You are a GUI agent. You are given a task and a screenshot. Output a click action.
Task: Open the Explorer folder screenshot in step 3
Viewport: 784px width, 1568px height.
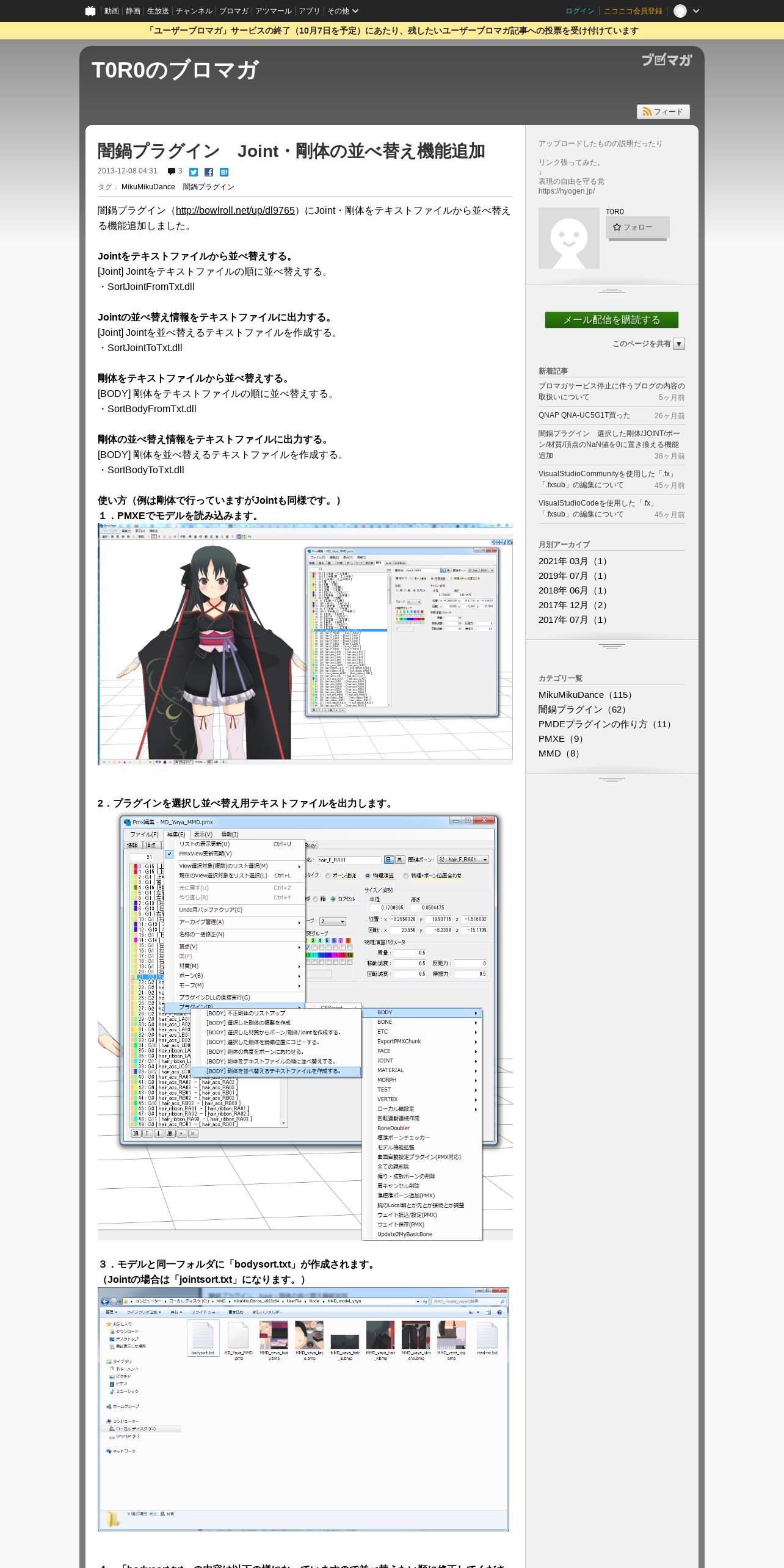303,1409
